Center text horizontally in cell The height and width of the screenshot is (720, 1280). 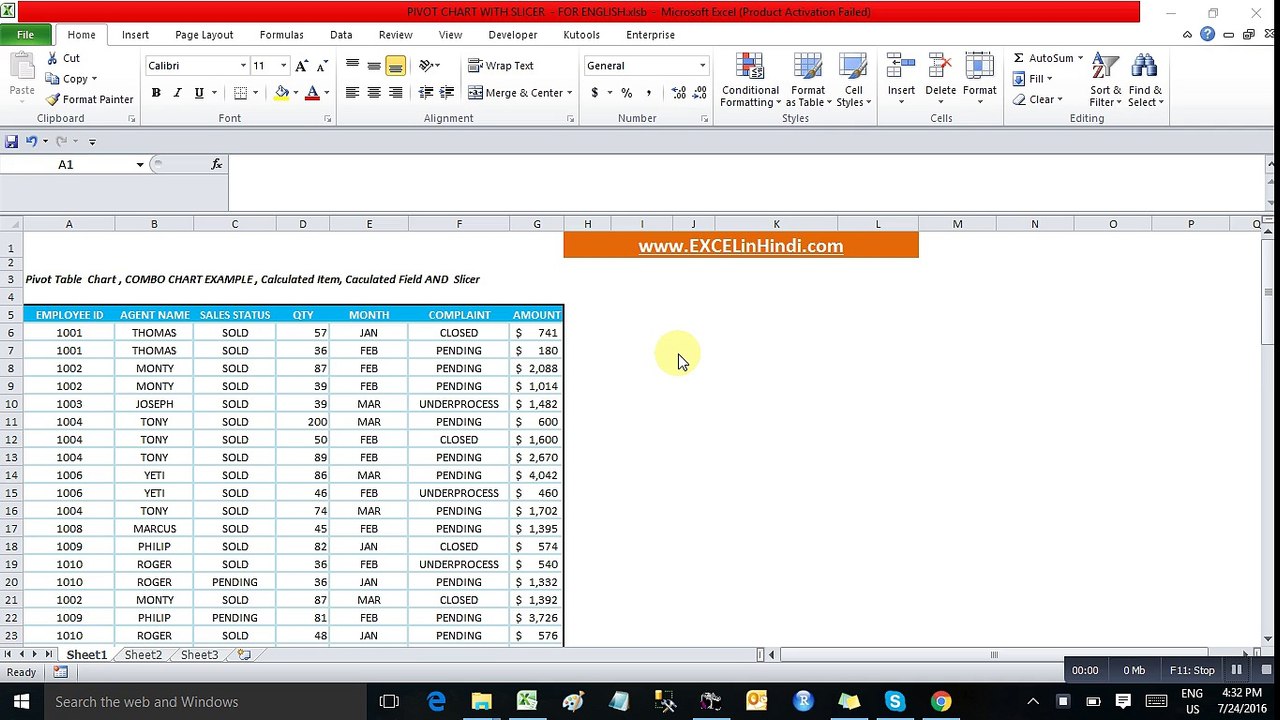coord(374,93)
